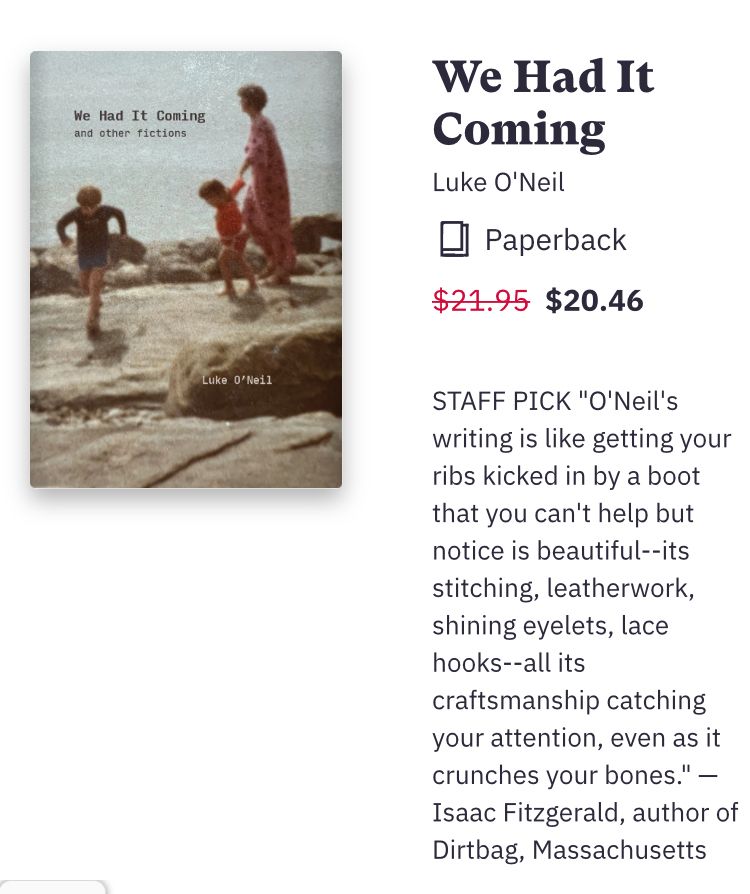Click the 'shining eyelets, lace' description line
The image size is (750, 894).
(550, 626)
